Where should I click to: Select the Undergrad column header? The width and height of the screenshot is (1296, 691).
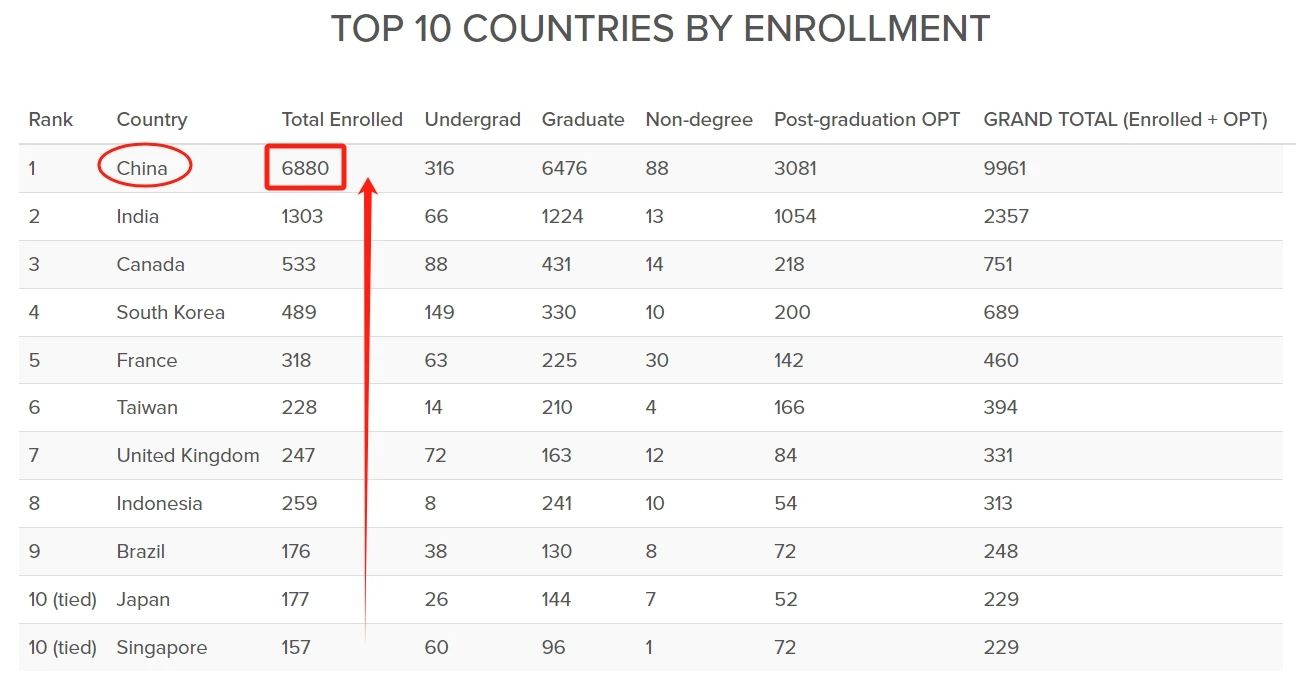pos(472,120)
